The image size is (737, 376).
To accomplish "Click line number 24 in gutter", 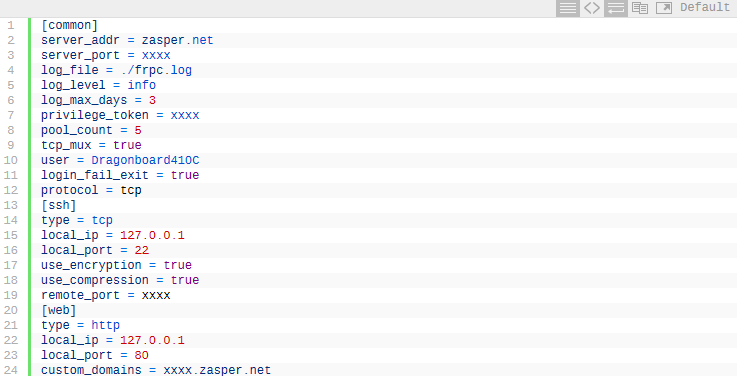I will [11, 370].
